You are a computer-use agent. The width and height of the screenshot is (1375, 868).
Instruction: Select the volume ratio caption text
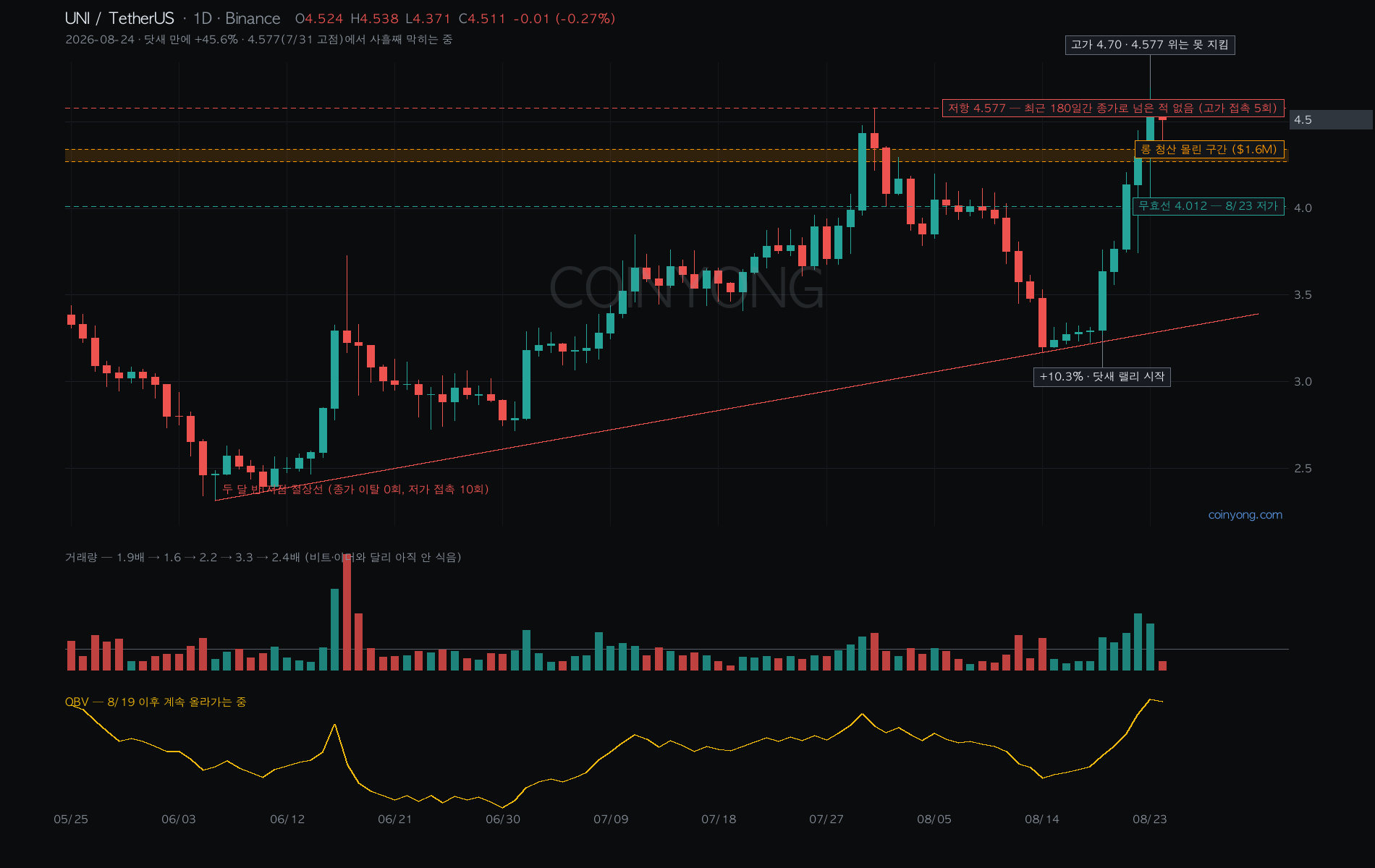coord(263,558)
